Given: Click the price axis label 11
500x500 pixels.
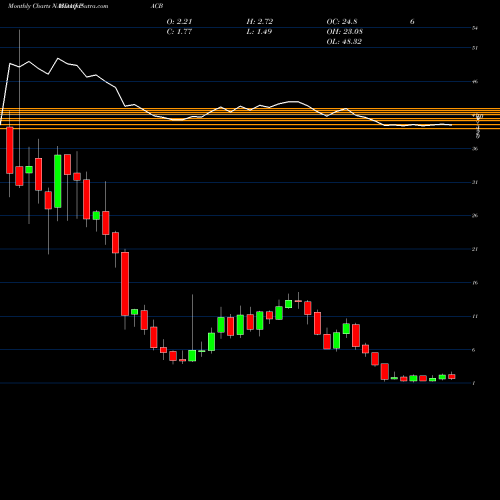Looking at the screenshot, I should pyautogui.click(x=475, y=316).
